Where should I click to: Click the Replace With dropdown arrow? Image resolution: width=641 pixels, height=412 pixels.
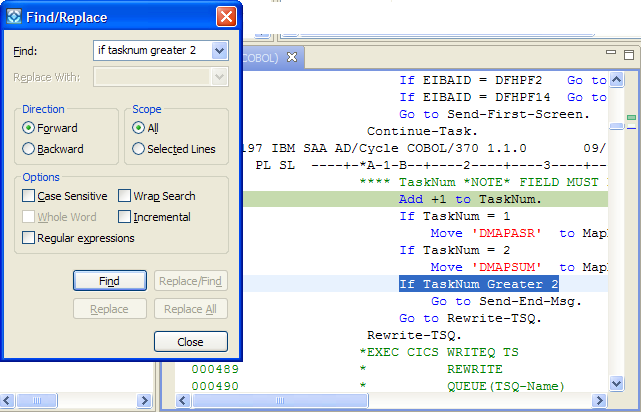[220, 77]
